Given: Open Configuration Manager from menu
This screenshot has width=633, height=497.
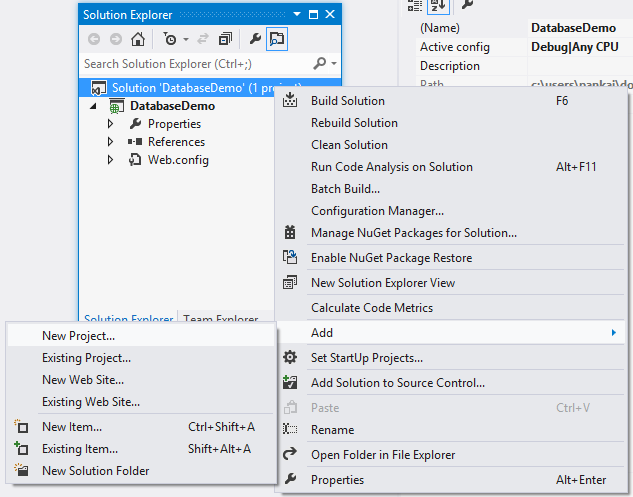Looking at the screenshot, I should (451, 211).
